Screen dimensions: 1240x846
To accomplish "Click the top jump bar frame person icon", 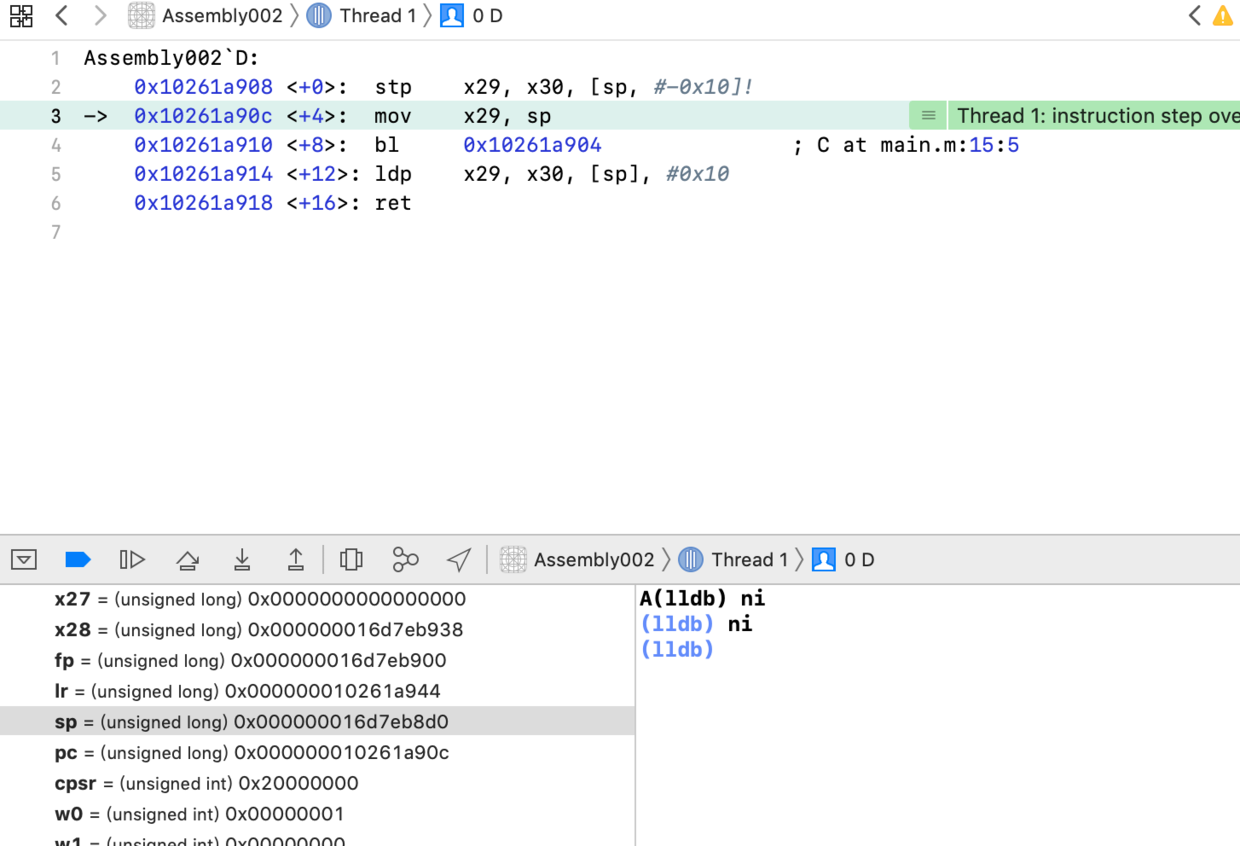I will 452,16.
